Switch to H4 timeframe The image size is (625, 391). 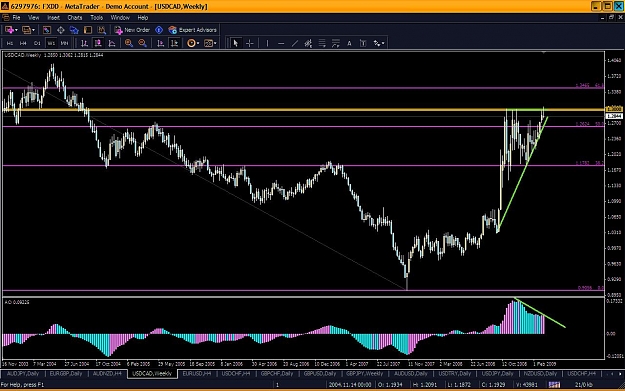(24, 43)
